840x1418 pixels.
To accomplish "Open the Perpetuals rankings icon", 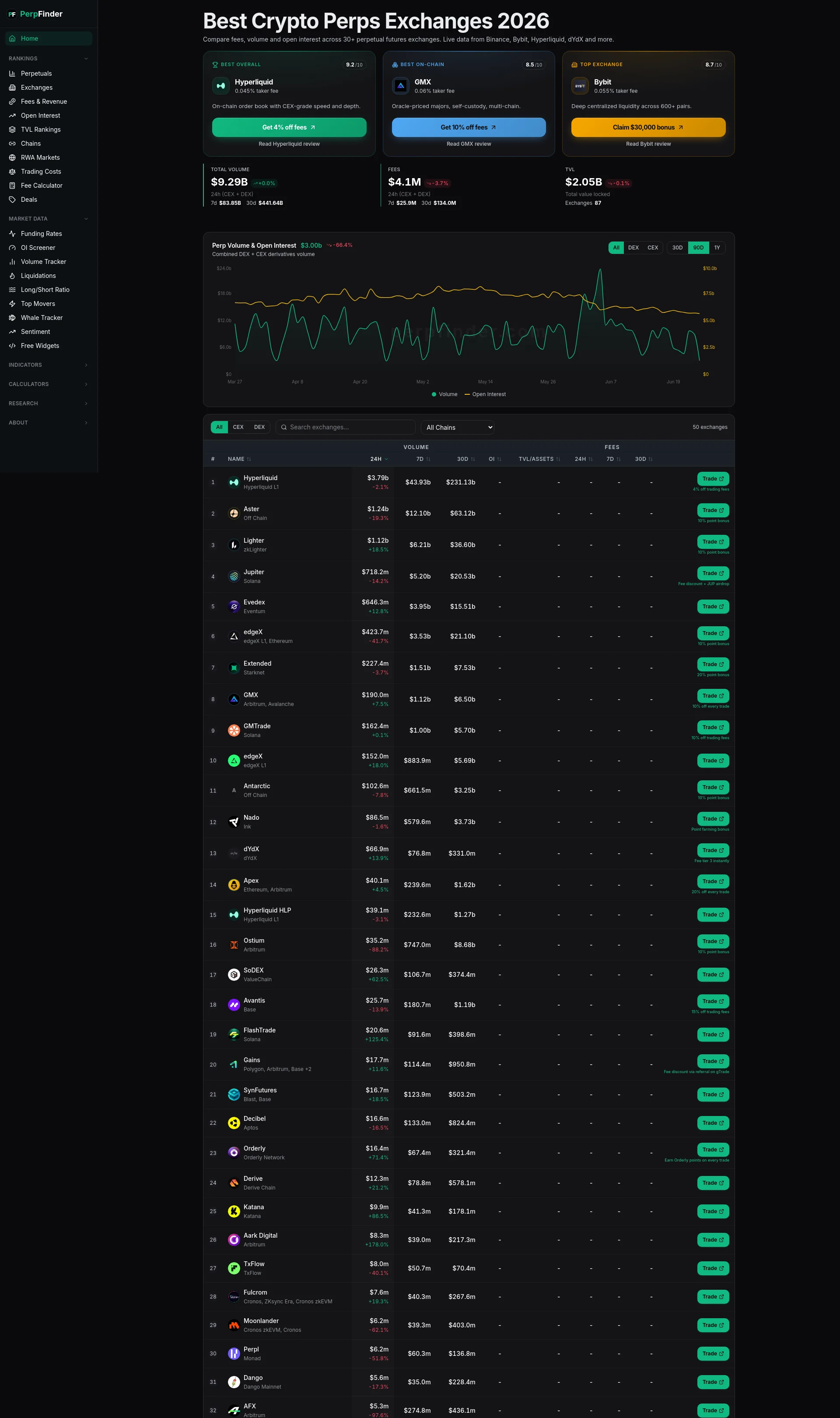I will coord(12,74).
